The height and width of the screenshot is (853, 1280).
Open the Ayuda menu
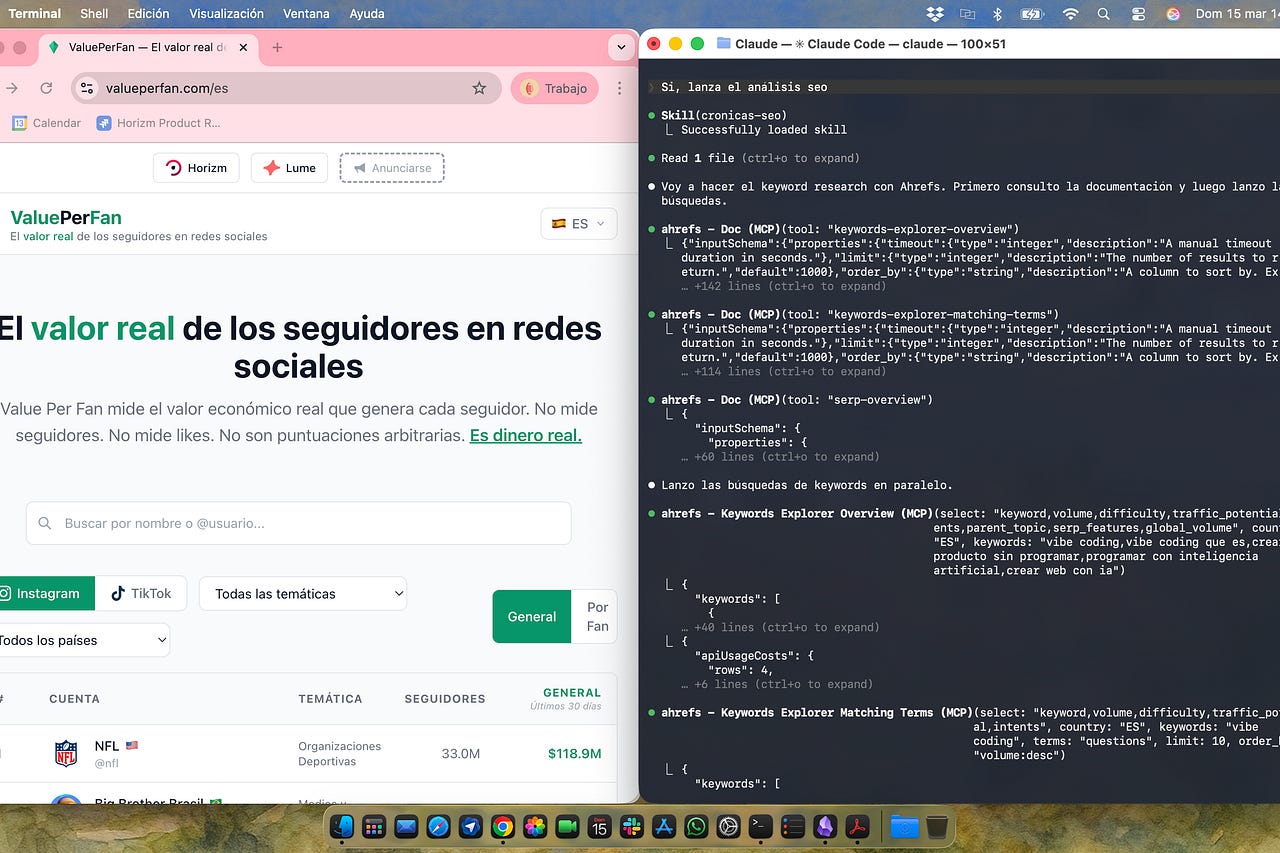(x=367, y=14)
